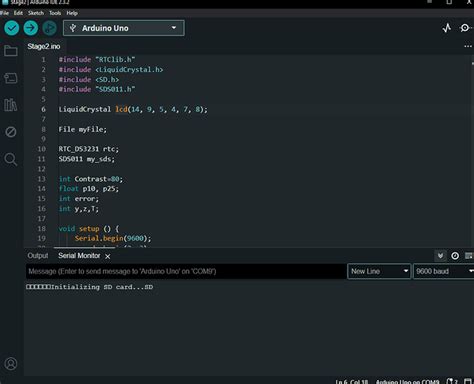This screenshot has width=474, height=384.
Task: Click line number 6 in the gutter
Action: [x=43, y=109]
